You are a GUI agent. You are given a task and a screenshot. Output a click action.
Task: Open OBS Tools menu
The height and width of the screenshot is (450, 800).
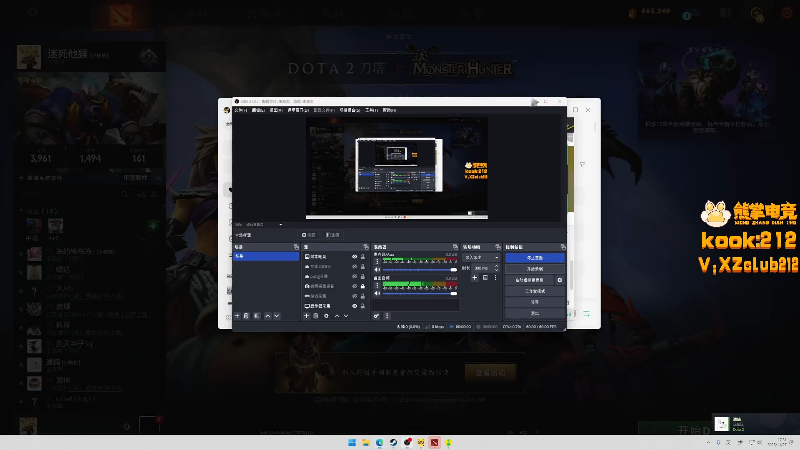372,110
